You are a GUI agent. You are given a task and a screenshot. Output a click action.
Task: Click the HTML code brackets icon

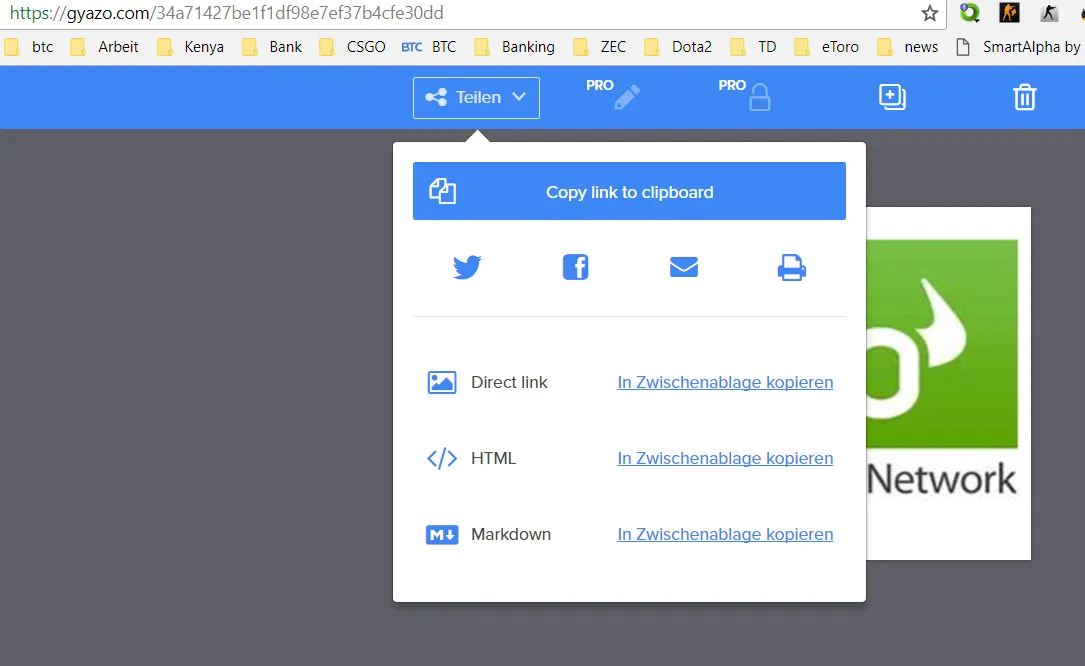(x=441, y=458)
